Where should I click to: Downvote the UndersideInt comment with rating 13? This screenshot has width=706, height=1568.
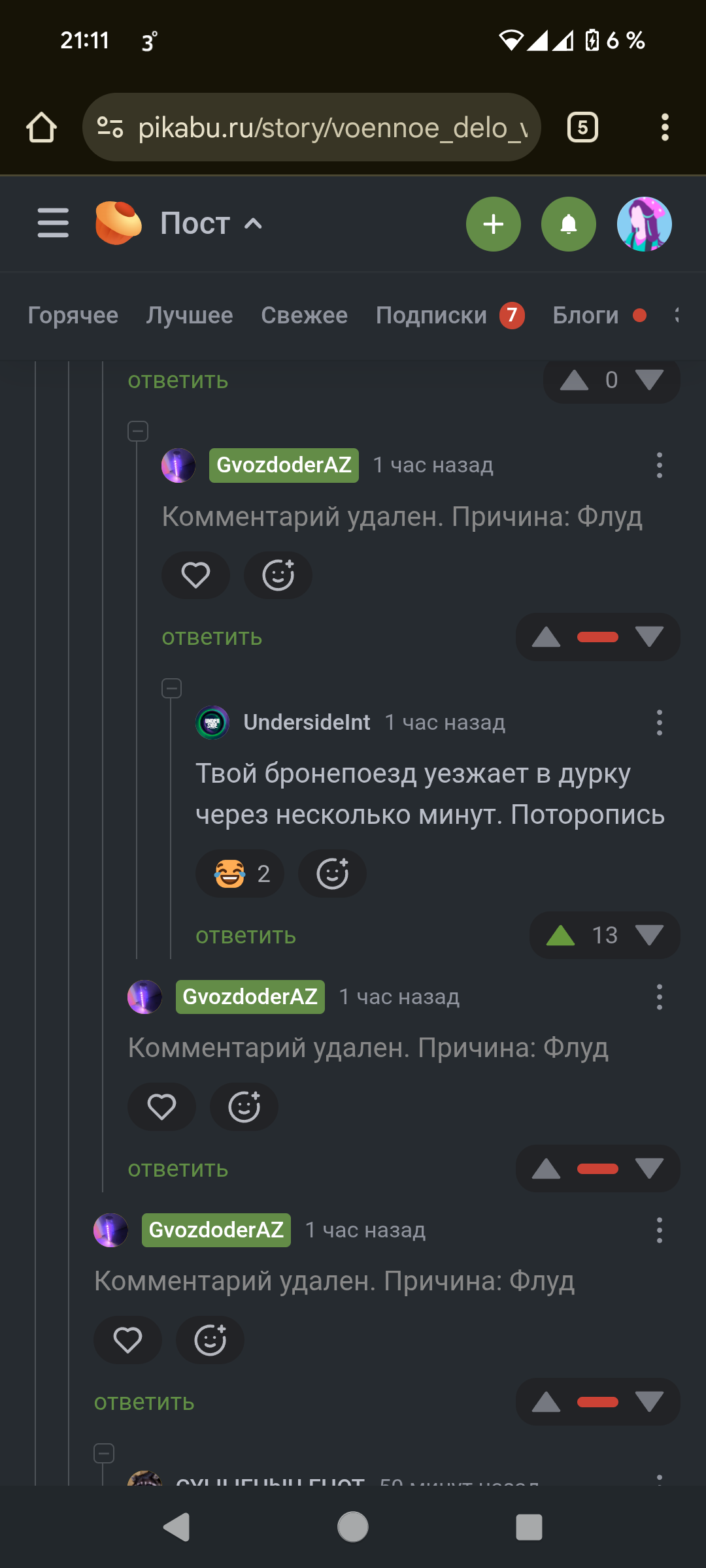[649, 936]
